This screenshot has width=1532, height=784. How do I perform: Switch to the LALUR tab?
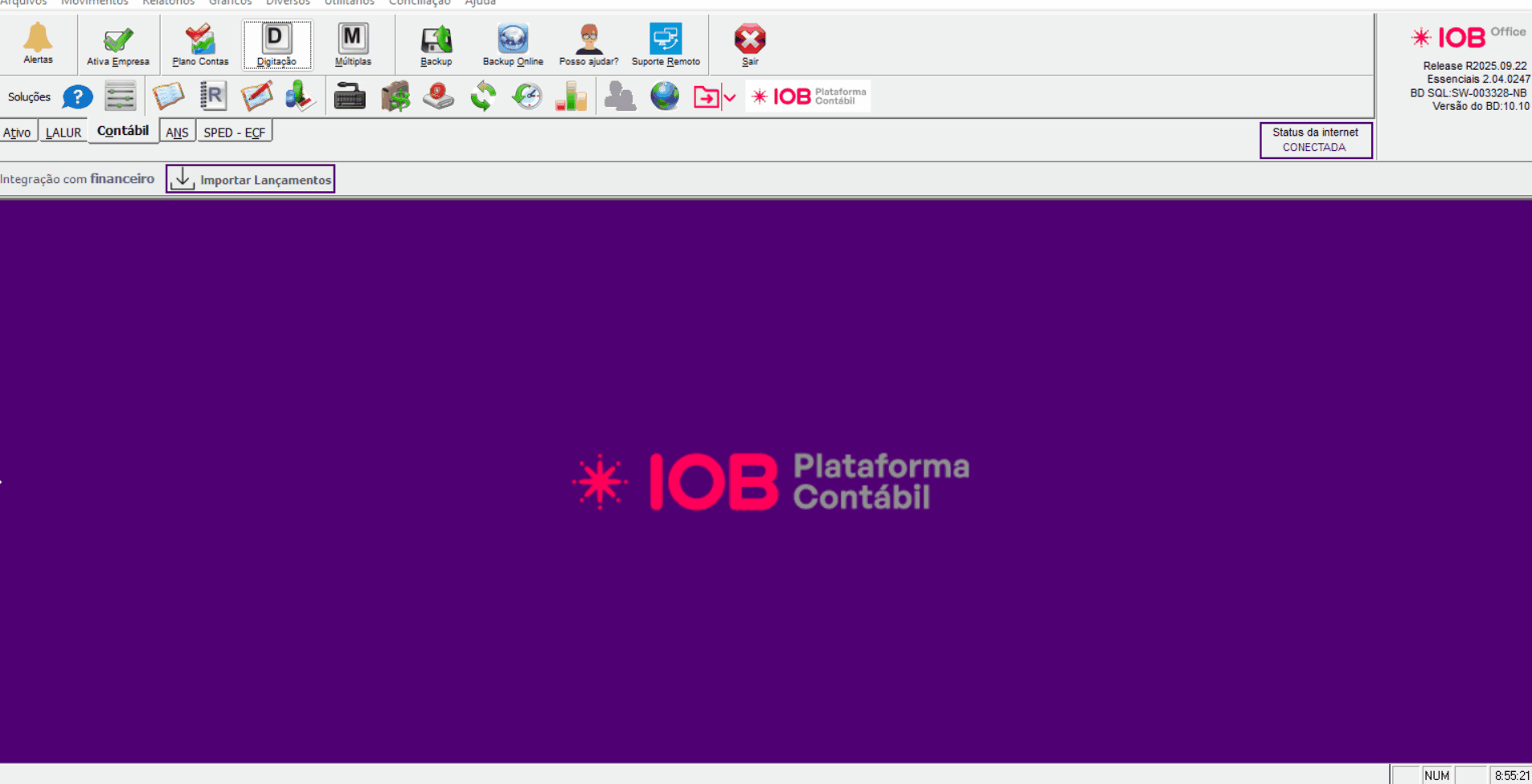coord(63,133)
